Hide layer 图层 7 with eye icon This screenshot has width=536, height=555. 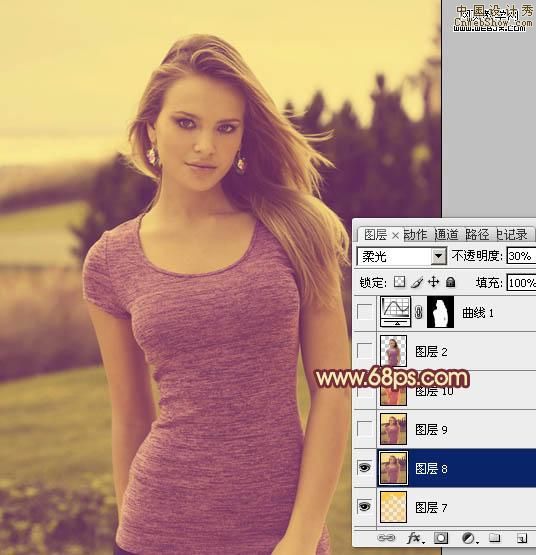coord(365,507)
